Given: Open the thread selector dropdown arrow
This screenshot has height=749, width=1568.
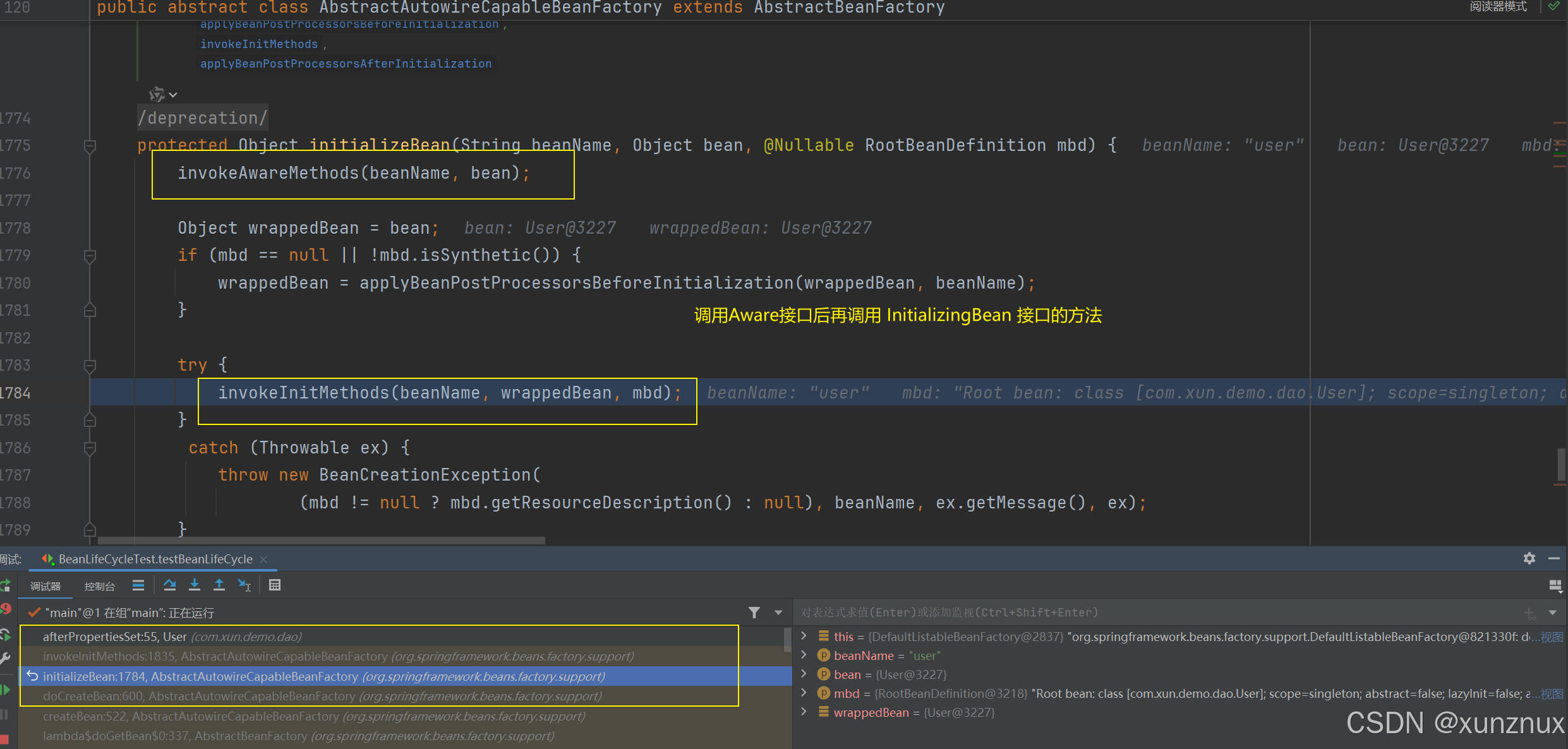Looking at the screenshot, I should (x=778, y=613).
